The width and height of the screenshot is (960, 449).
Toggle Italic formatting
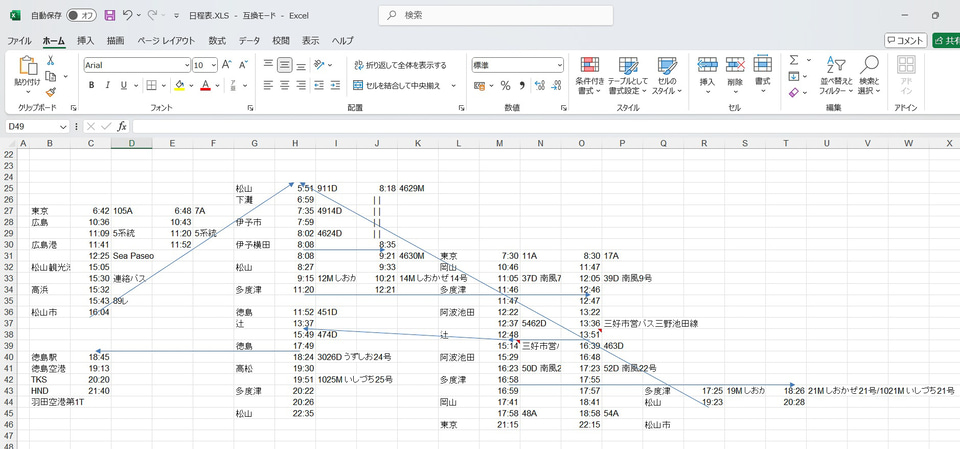tap(108, 85)
